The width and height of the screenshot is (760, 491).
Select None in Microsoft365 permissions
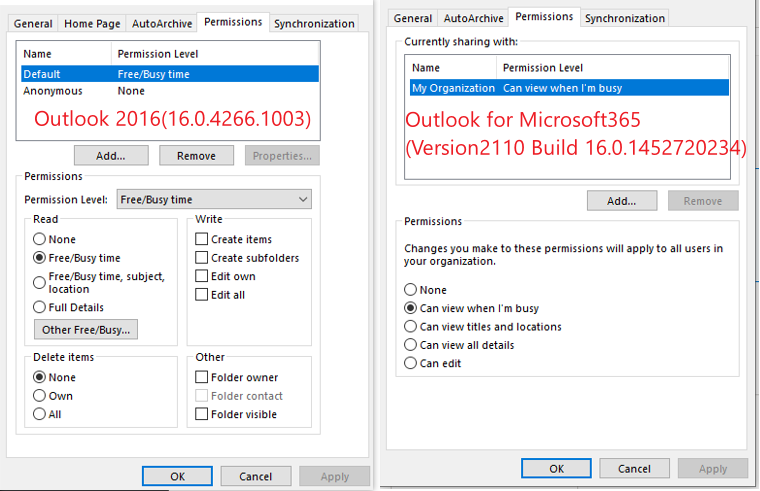point(425,290)
